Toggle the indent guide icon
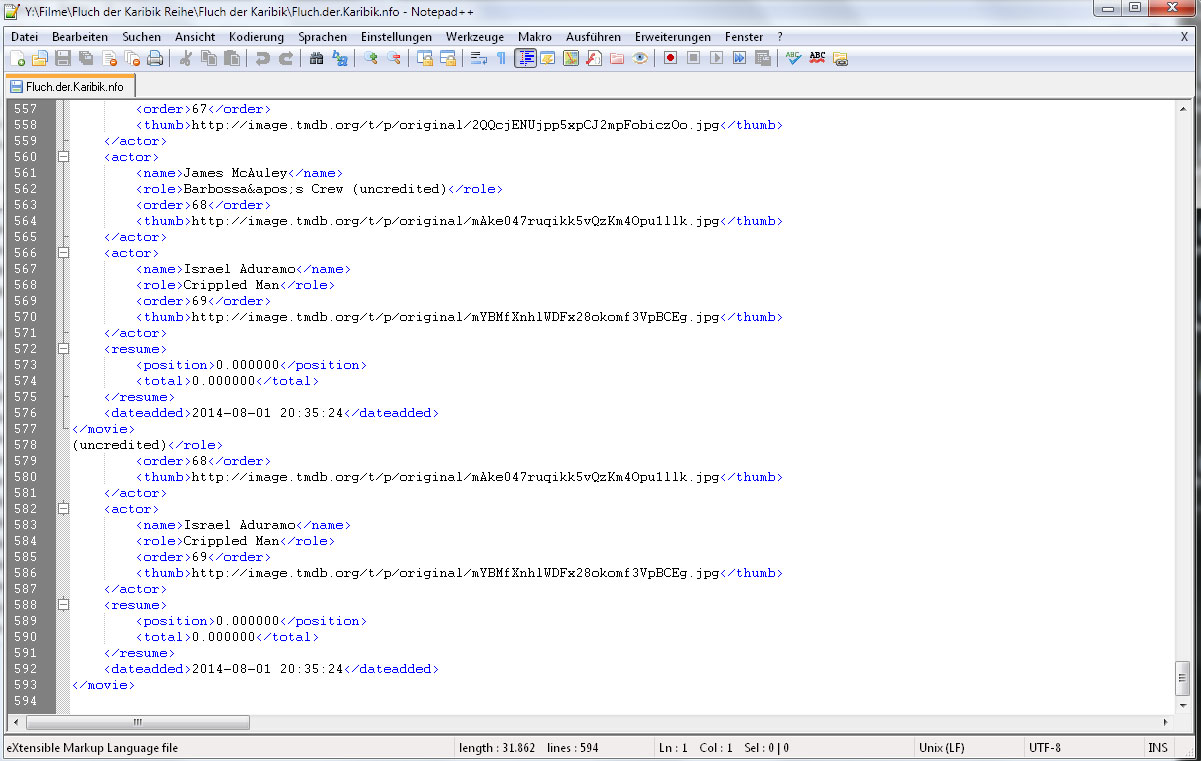The height and width of the screenshot is (761, 1201). point(525,59)
